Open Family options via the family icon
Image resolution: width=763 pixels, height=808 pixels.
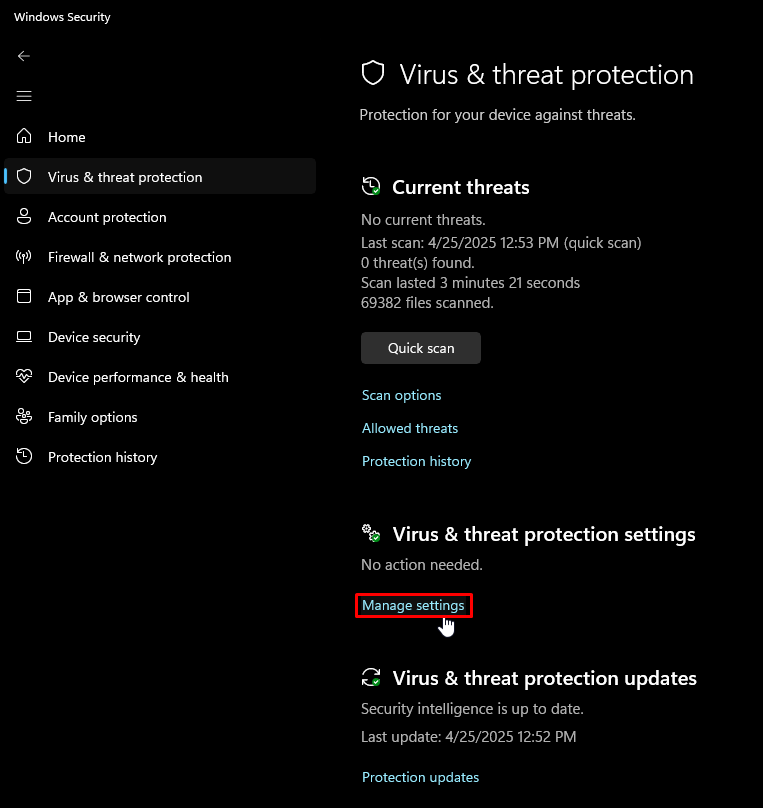pos(24,417)
